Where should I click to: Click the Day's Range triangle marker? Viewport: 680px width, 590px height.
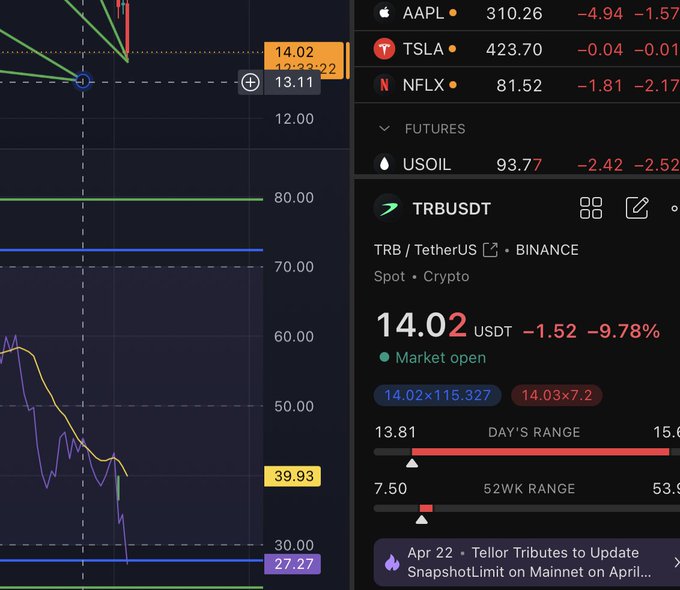tap(412, 463)
